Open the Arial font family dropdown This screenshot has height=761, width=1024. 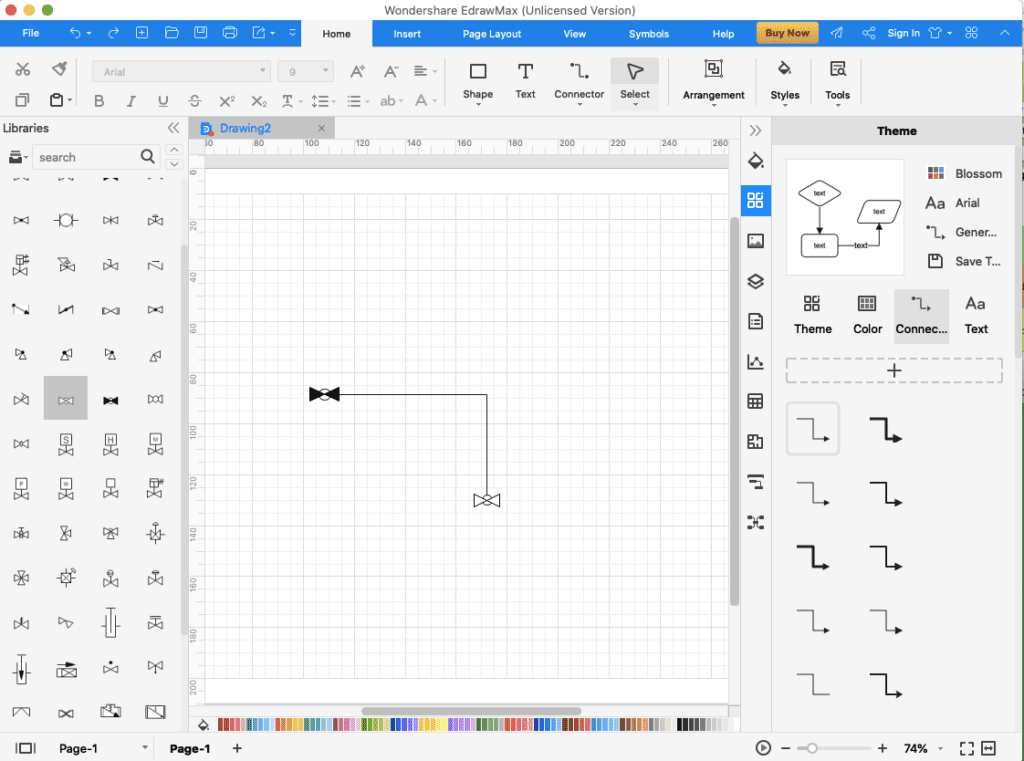[x=181, y=72]
